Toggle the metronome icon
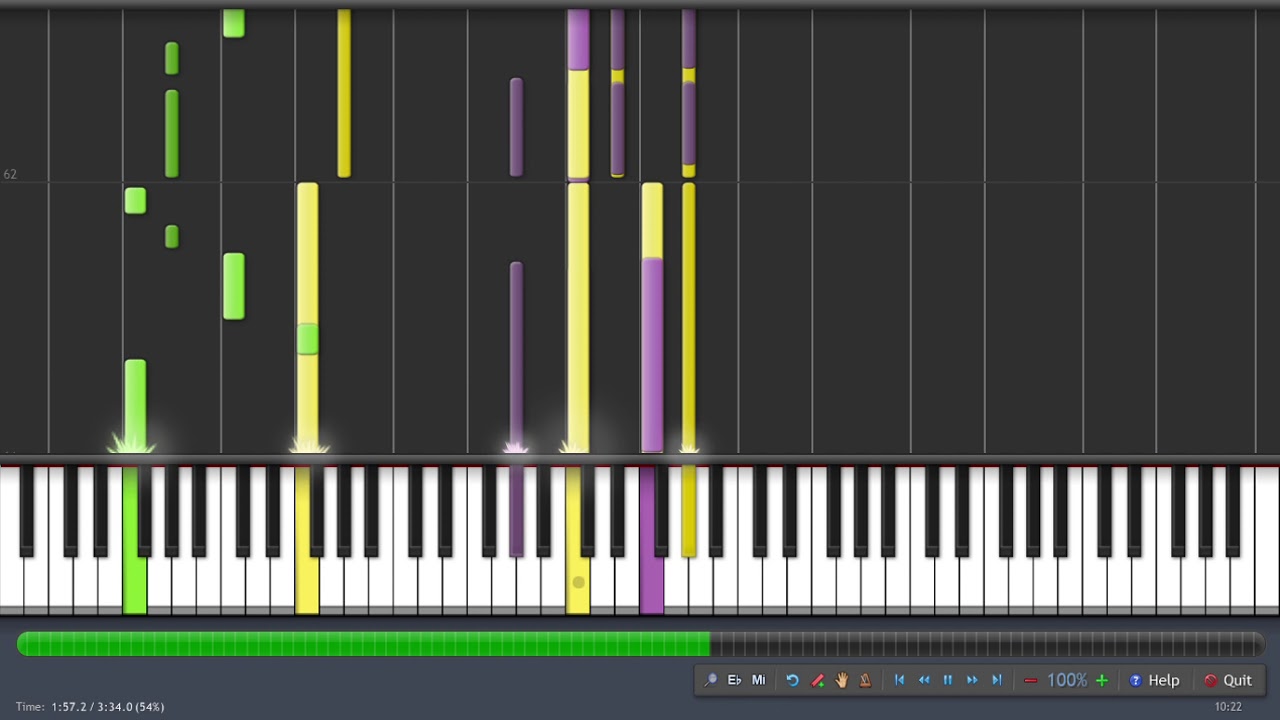1280x720 pixels. point(865,680)
